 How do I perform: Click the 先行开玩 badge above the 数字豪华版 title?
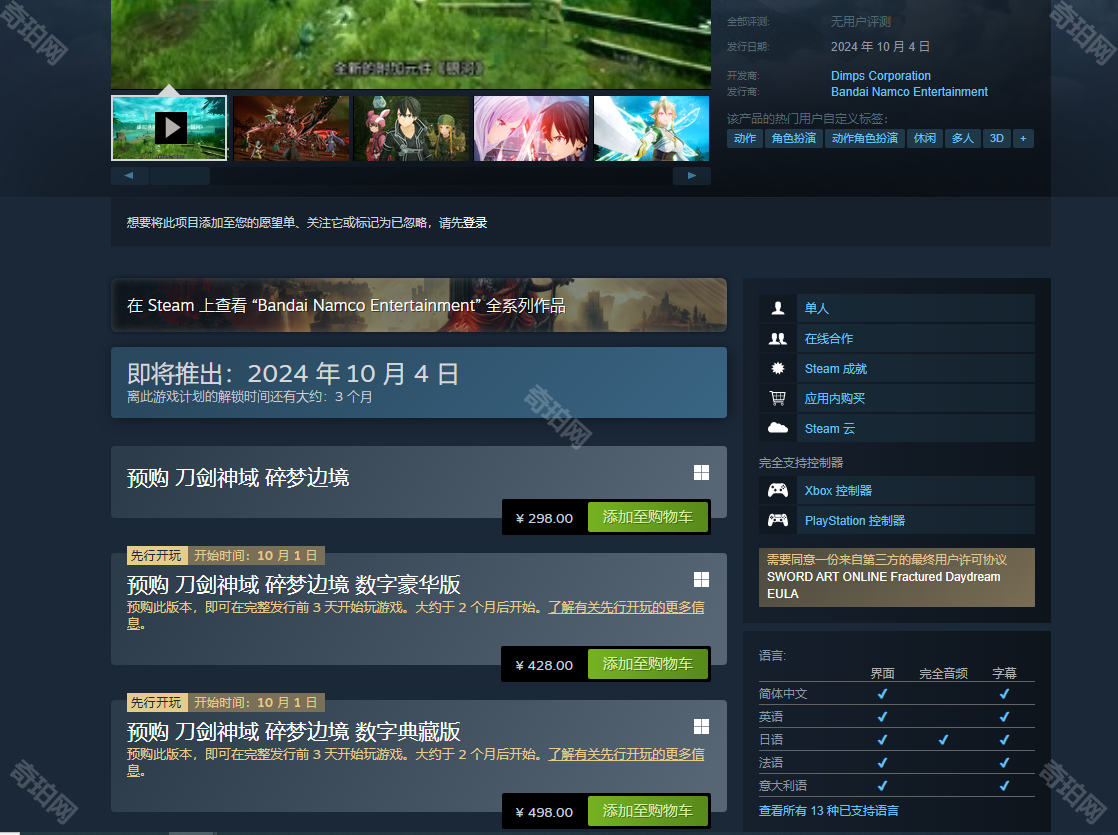click(x=157, y=555)
